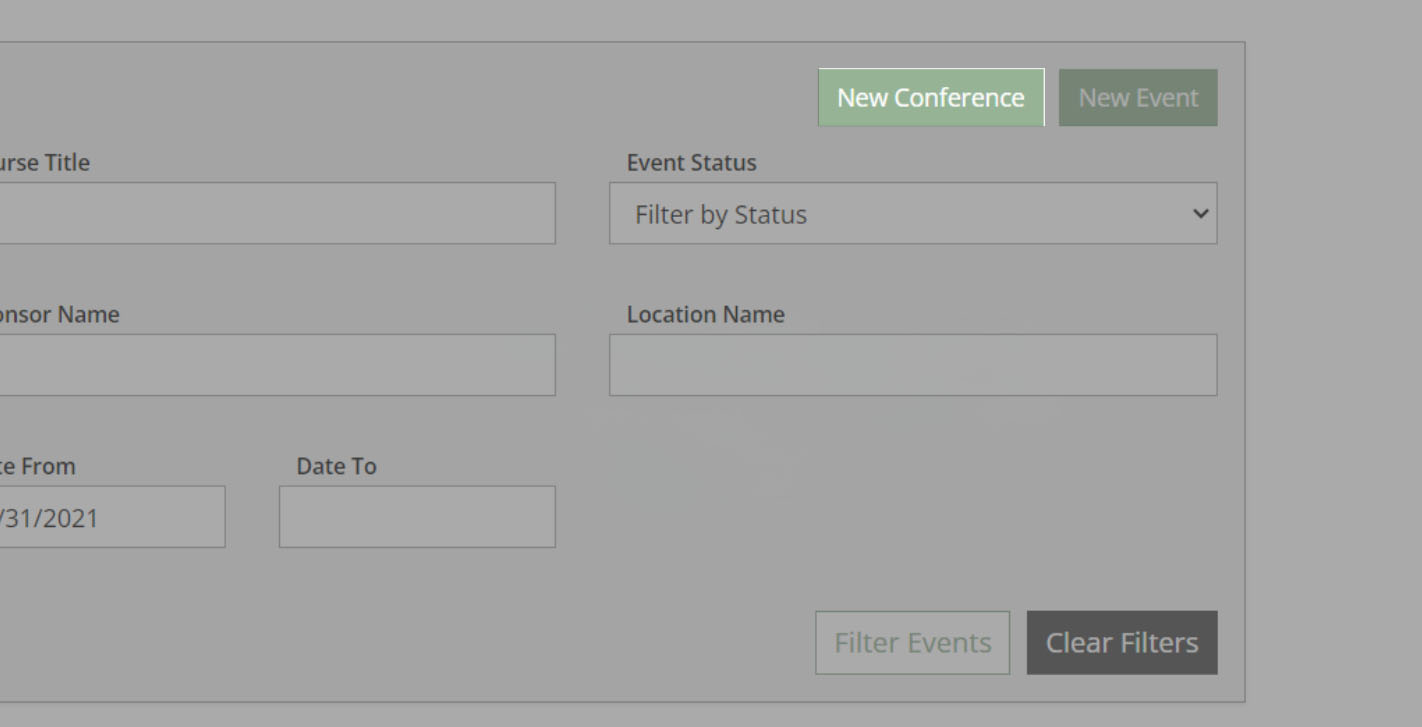This screenshot has height=727, width=1422.
Task: Open the Filter by Status dropdown
Action: (x=912, y=213)
